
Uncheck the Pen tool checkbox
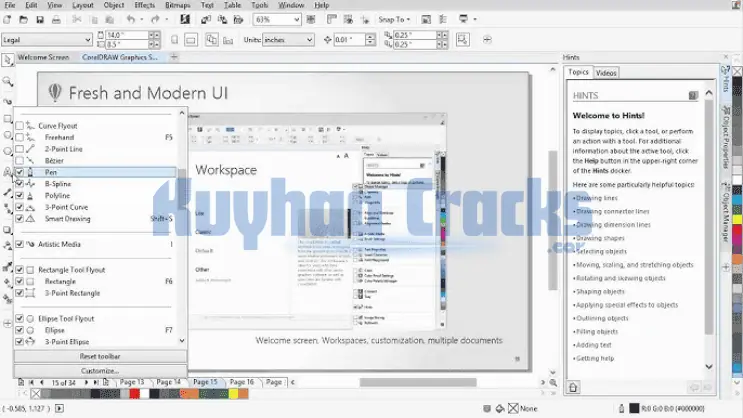20,172
